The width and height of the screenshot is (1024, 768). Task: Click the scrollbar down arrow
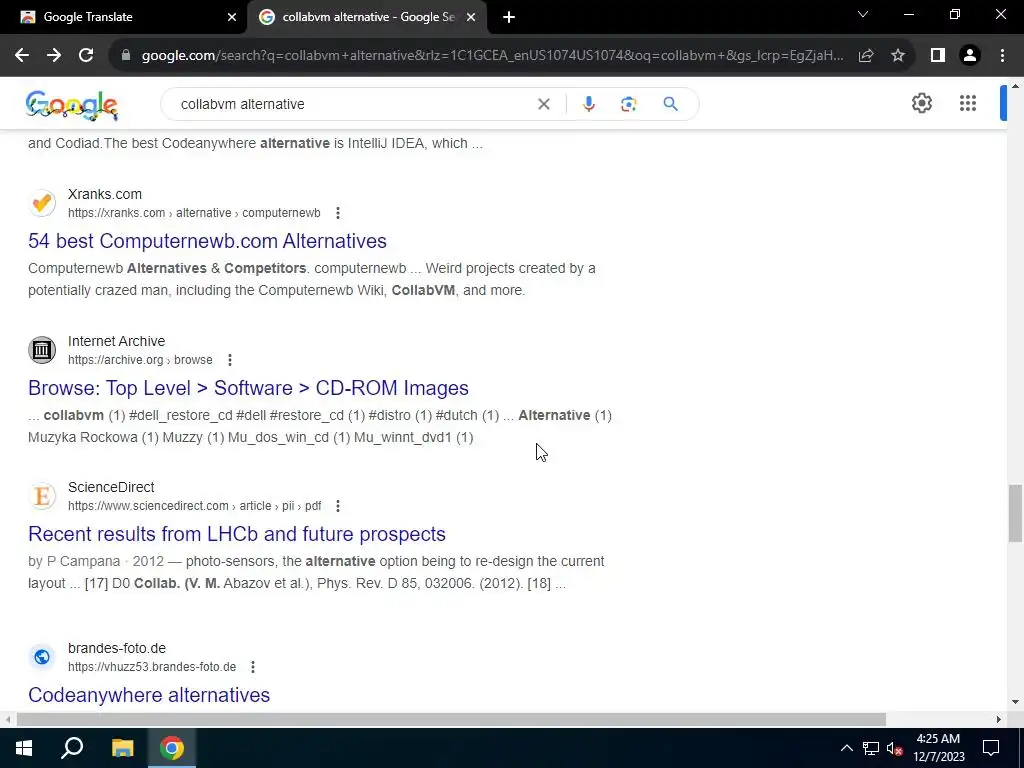[1015, 703]
